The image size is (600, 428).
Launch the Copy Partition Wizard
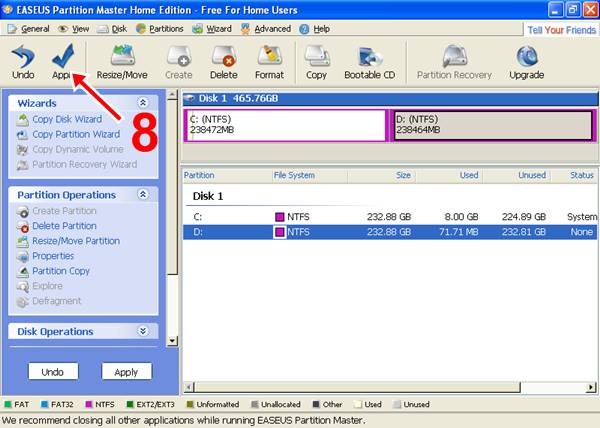[68, 134]
